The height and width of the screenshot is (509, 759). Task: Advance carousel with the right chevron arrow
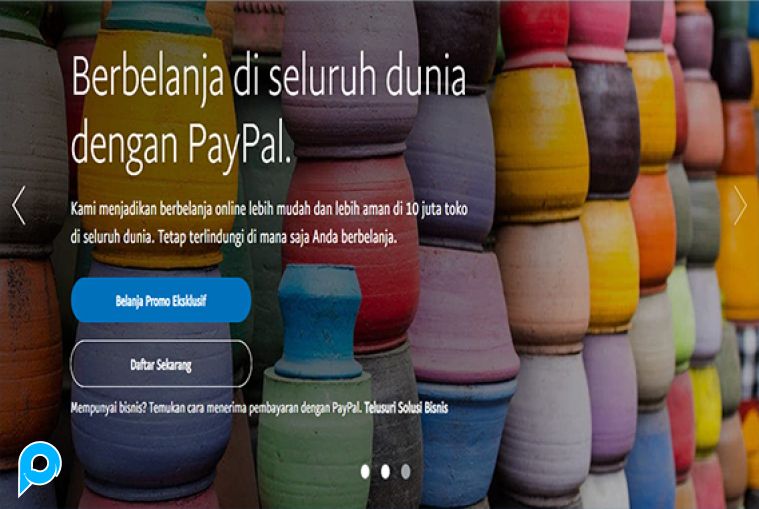click(x=740, y=206)
